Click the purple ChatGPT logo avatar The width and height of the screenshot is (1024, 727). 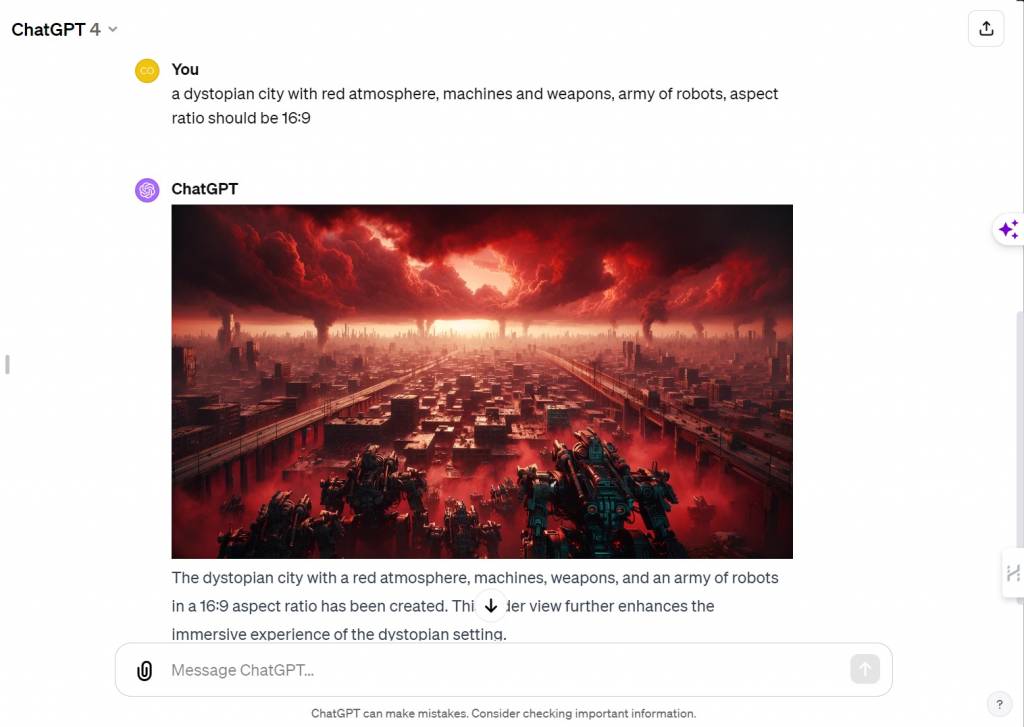tap(147, 190)
